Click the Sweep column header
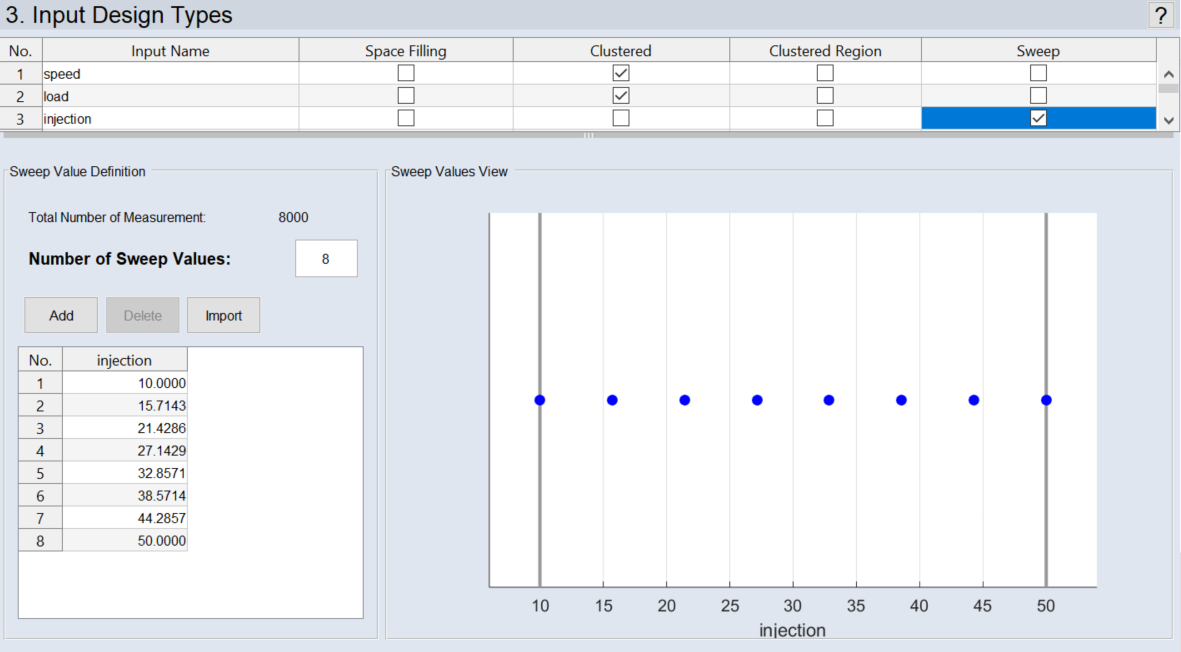This screenshot has width=1181, height=652. (x=1038, y=51)
